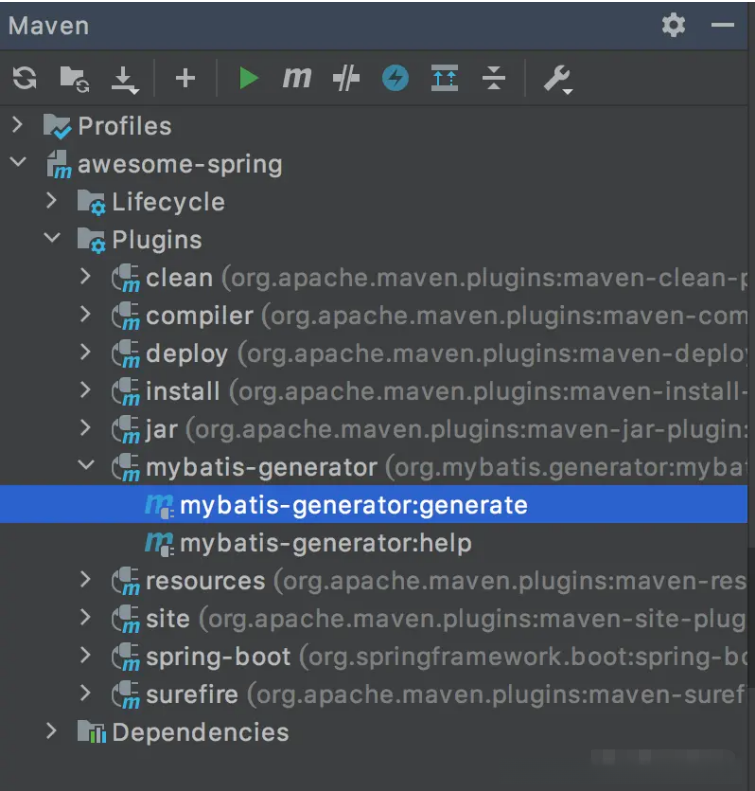
Task: Select the site plugin row
Action: coord(374,618)
